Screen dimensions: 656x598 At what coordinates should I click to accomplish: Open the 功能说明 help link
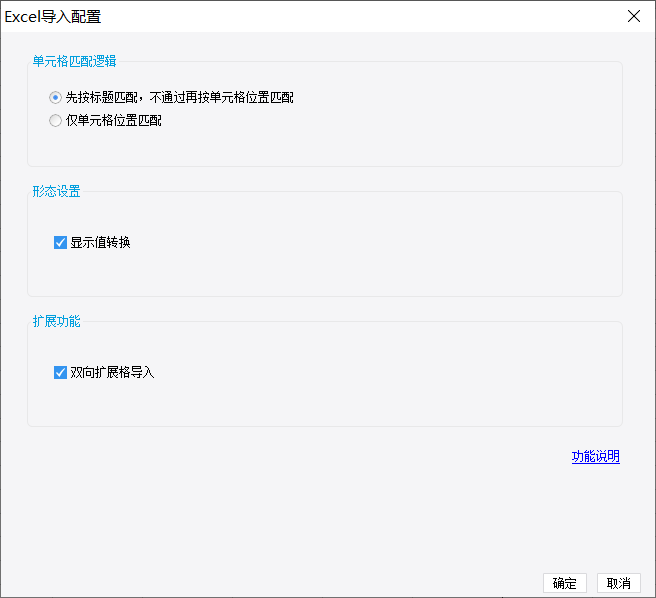tap(595, 457)
